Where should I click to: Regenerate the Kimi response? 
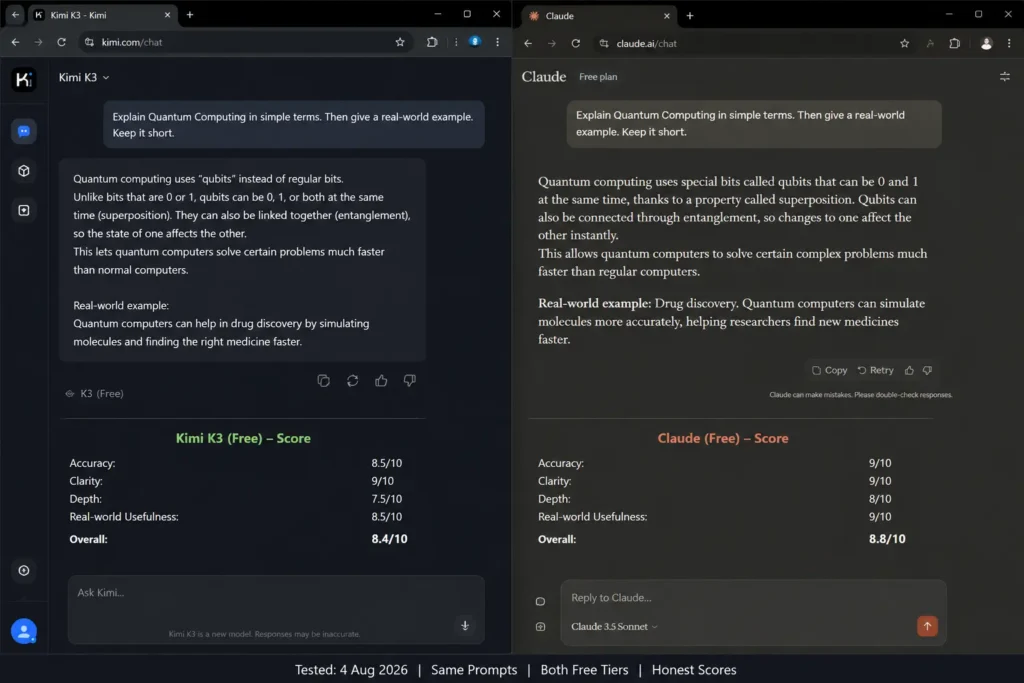click(353, 381)
